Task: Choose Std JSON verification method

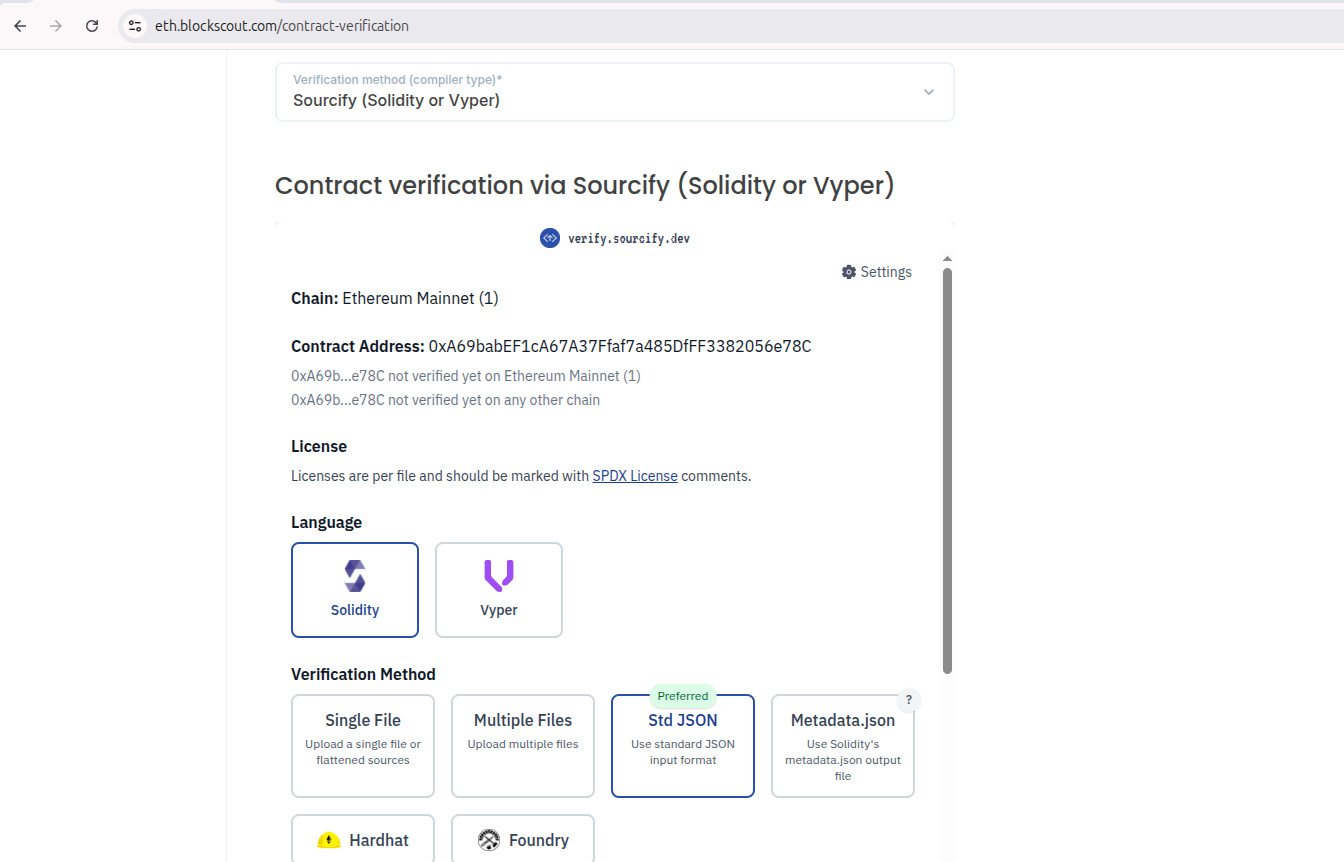Action: click(x=683, y=746)
